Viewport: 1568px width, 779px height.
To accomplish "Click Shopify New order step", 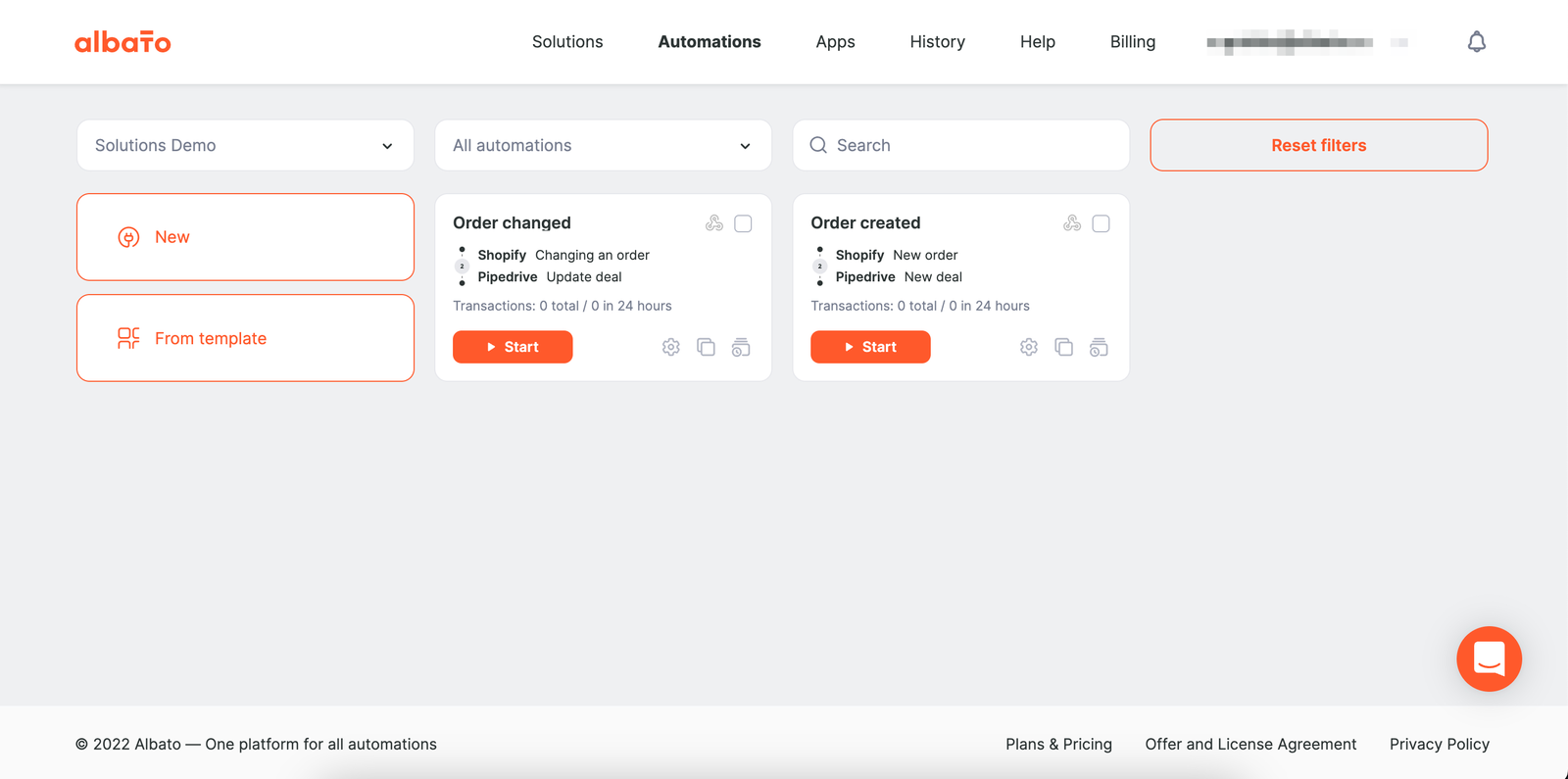I will tap(897, 255).
